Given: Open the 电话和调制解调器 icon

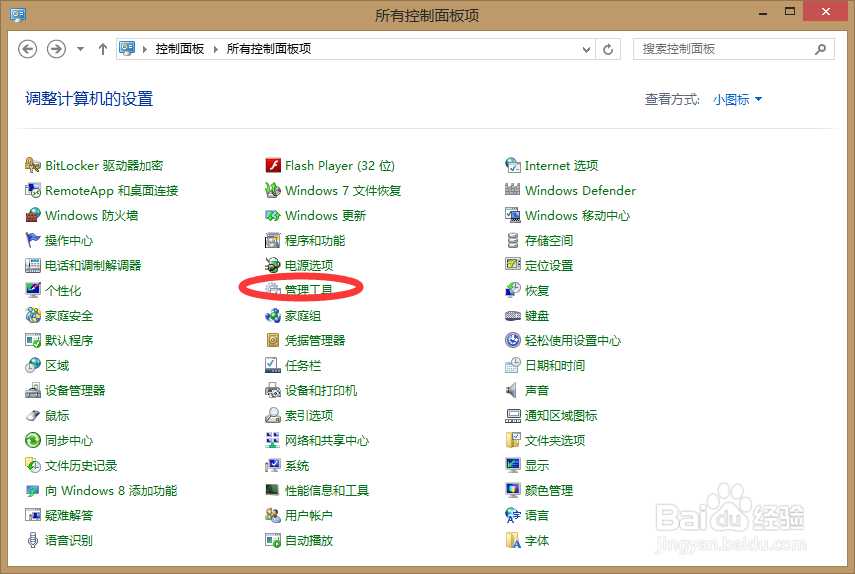Looking at the screenshot, I should coord(33,265).
